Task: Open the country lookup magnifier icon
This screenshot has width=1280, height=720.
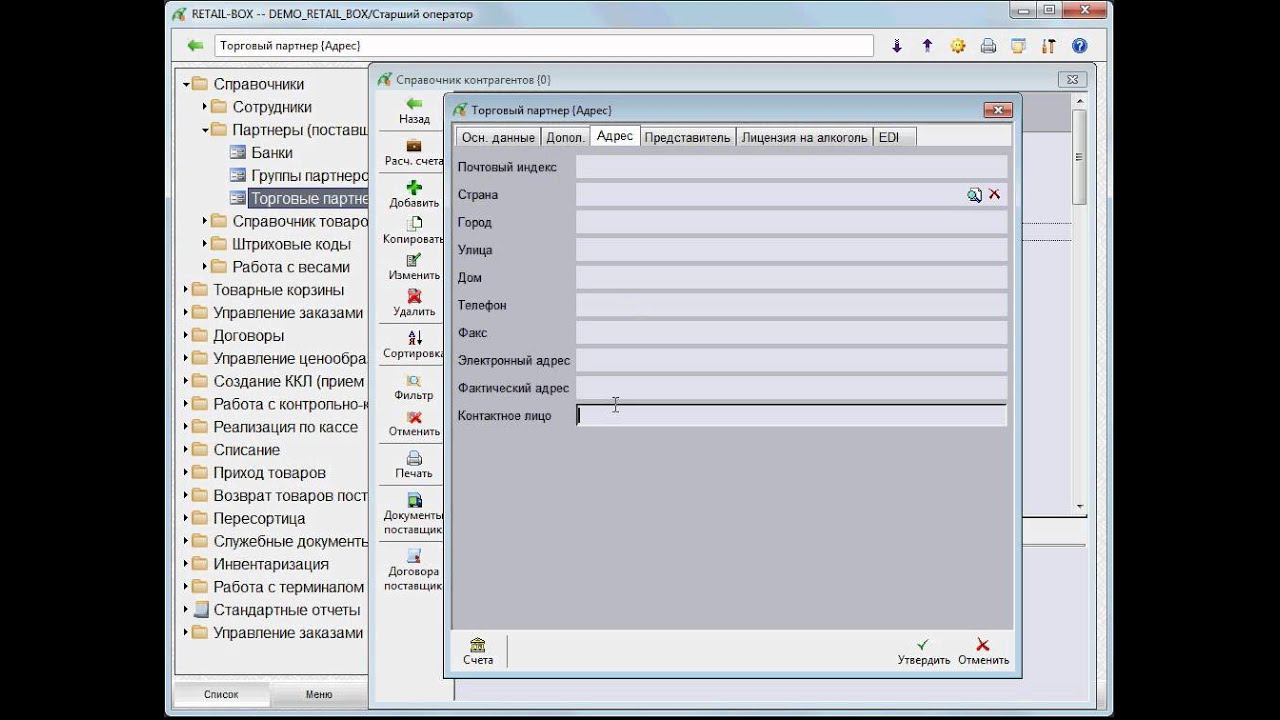Action: pyautogui.click(x=974, y=195)
